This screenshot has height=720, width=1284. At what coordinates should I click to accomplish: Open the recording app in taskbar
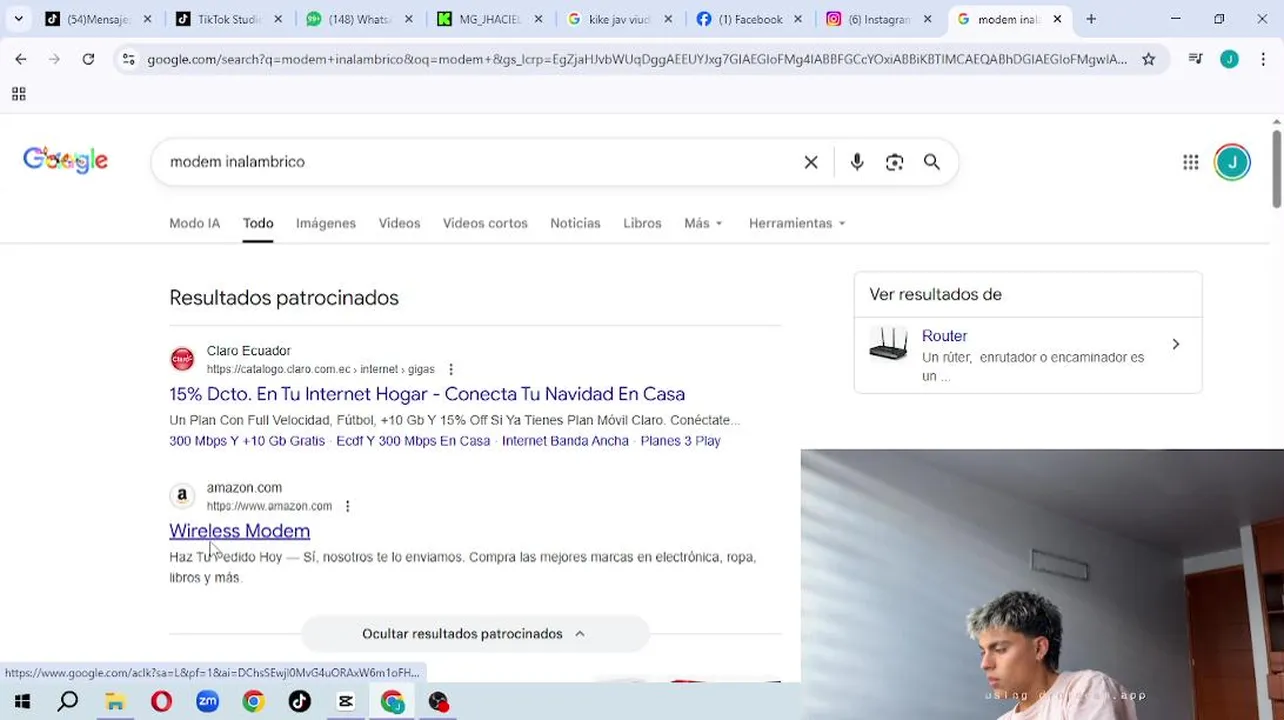(x=438, y=702)
